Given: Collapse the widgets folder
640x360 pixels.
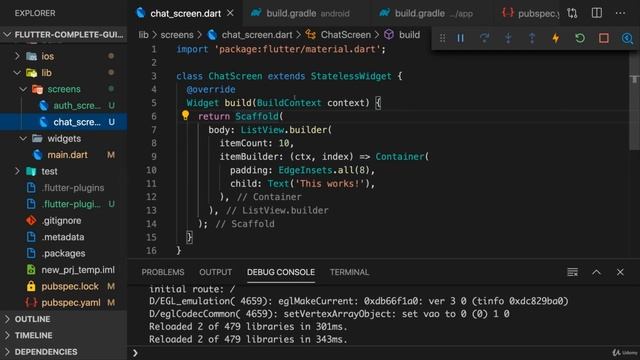Looking at the screenshot, I should (x=23, y=138).
